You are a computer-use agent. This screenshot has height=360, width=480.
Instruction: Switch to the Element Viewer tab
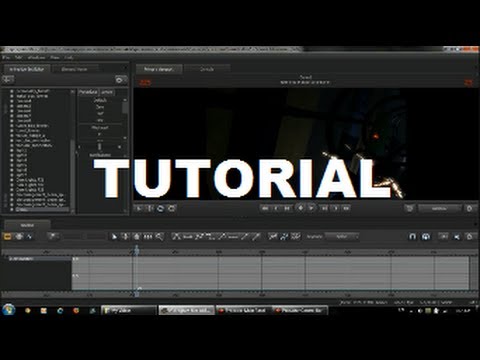click(x=74, y=69)
